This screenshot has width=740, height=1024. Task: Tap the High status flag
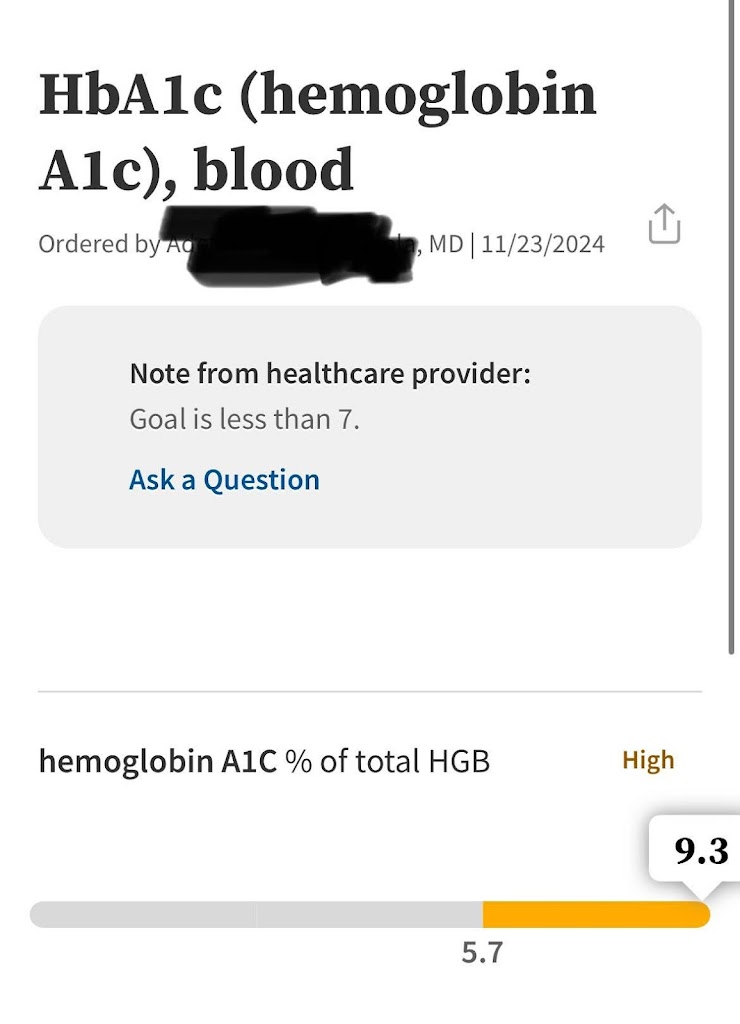tap(648, 761)
